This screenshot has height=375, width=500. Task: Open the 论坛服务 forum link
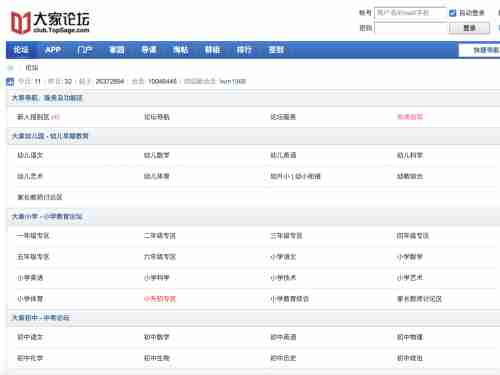283,117
